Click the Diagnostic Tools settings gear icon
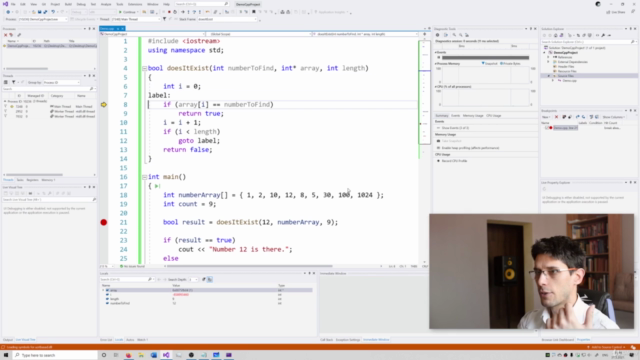The image size is (640, 360). [438, 35]
